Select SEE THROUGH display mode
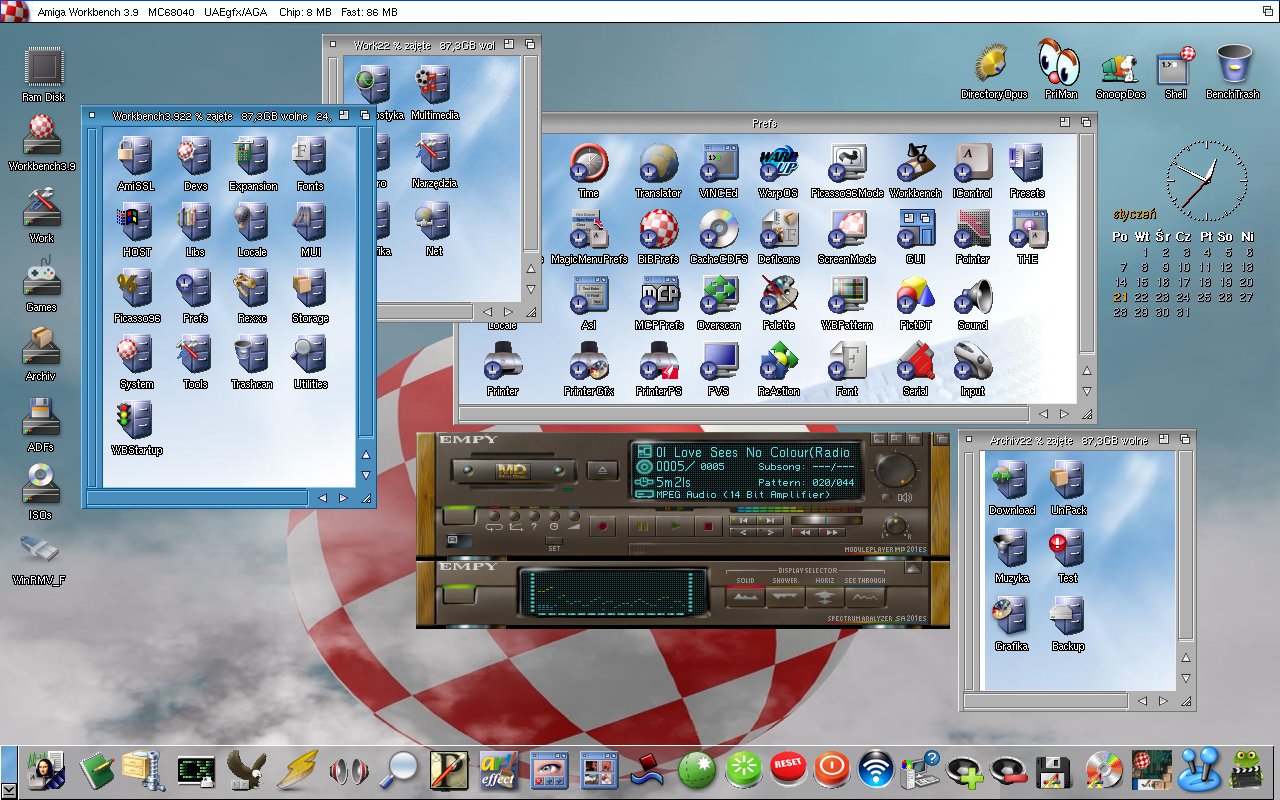The width and height of the screenshot is (1280, 800). click(x=865, y=597)
